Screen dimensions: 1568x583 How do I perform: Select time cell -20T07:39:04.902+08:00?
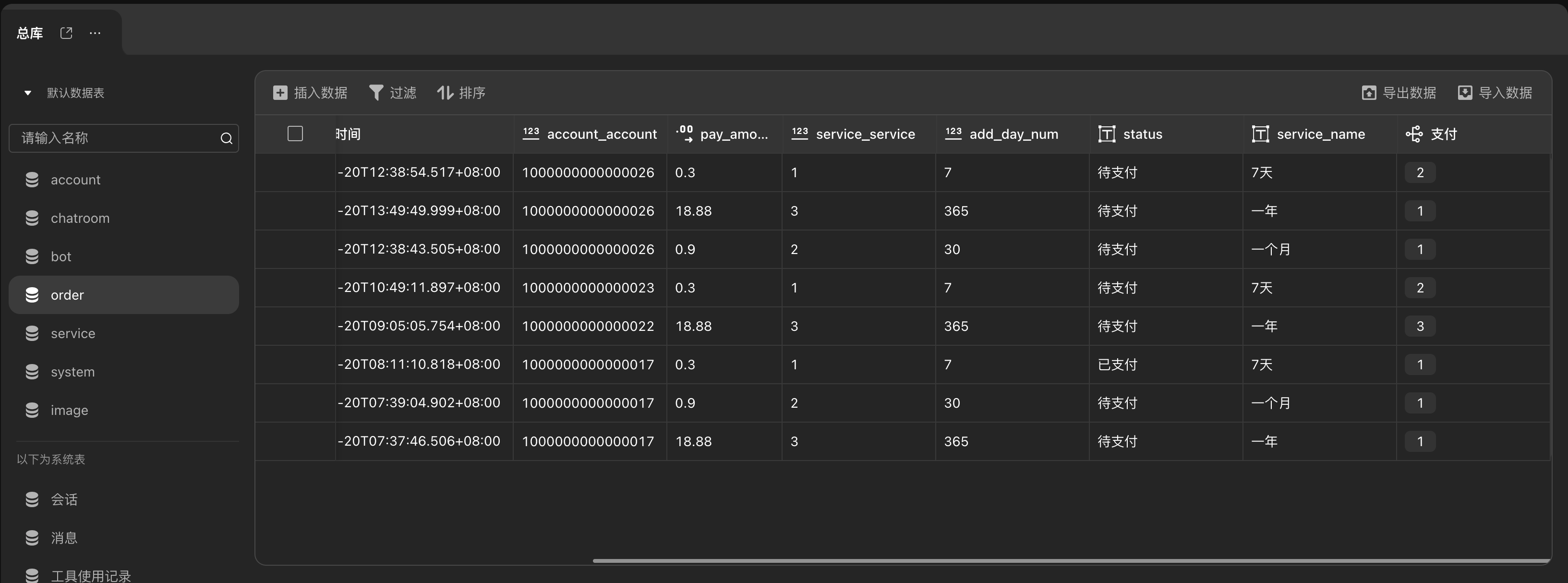(424, 403)
